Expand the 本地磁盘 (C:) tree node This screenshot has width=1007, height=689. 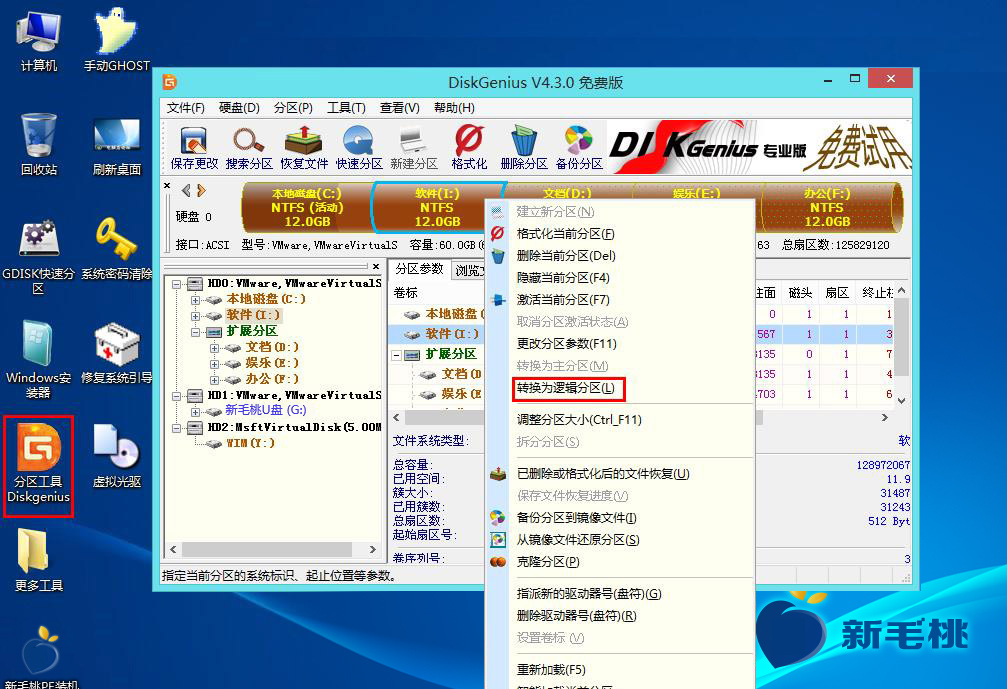195,299
